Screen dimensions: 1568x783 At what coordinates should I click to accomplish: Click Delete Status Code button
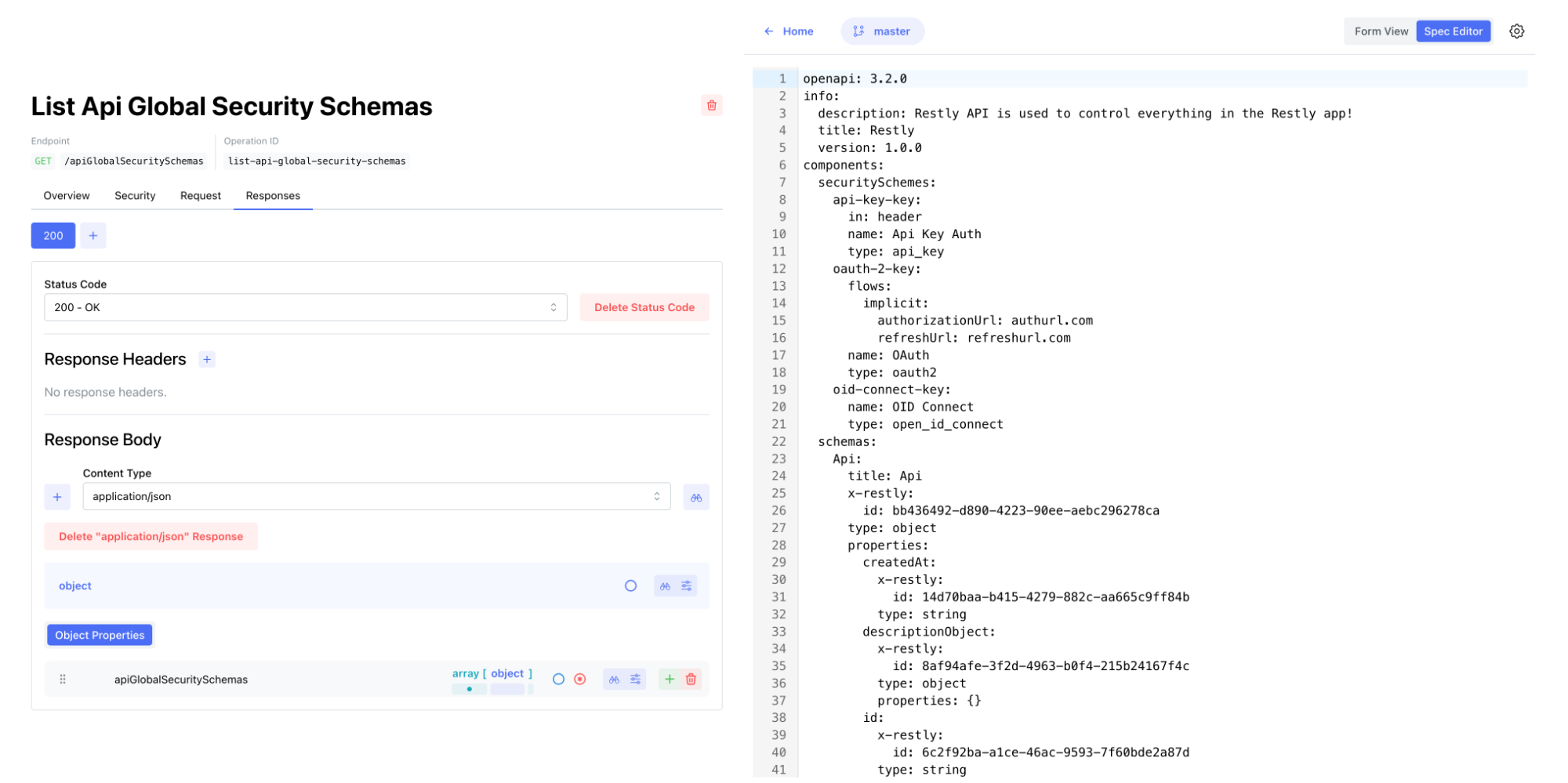coord(644,307)
